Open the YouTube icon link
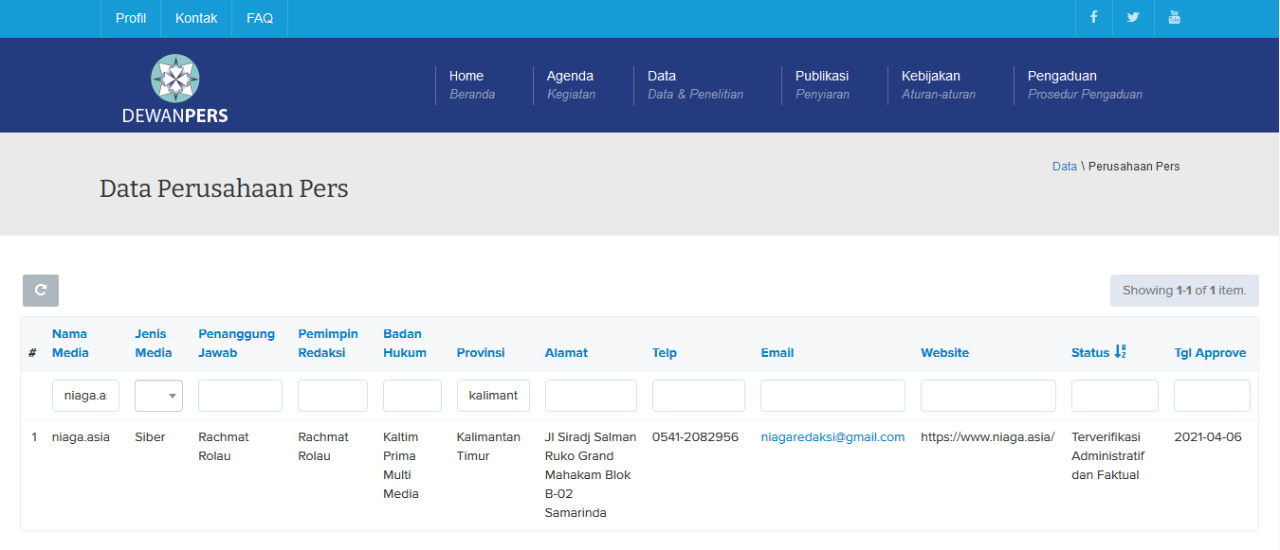 pos(1174,18)
